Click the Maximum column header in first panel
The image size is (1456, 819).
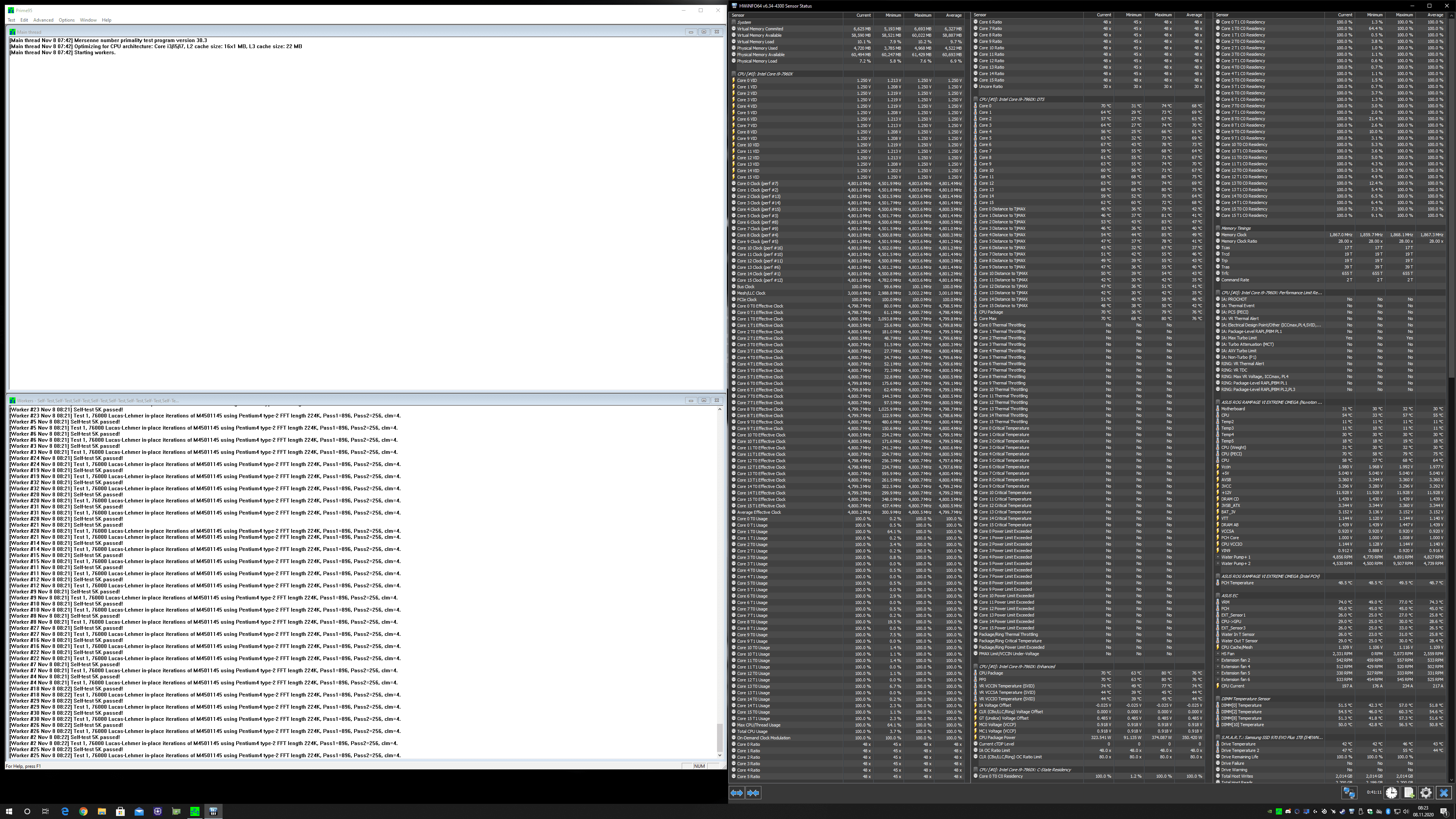pyautogui.click(x=918, y=15)
